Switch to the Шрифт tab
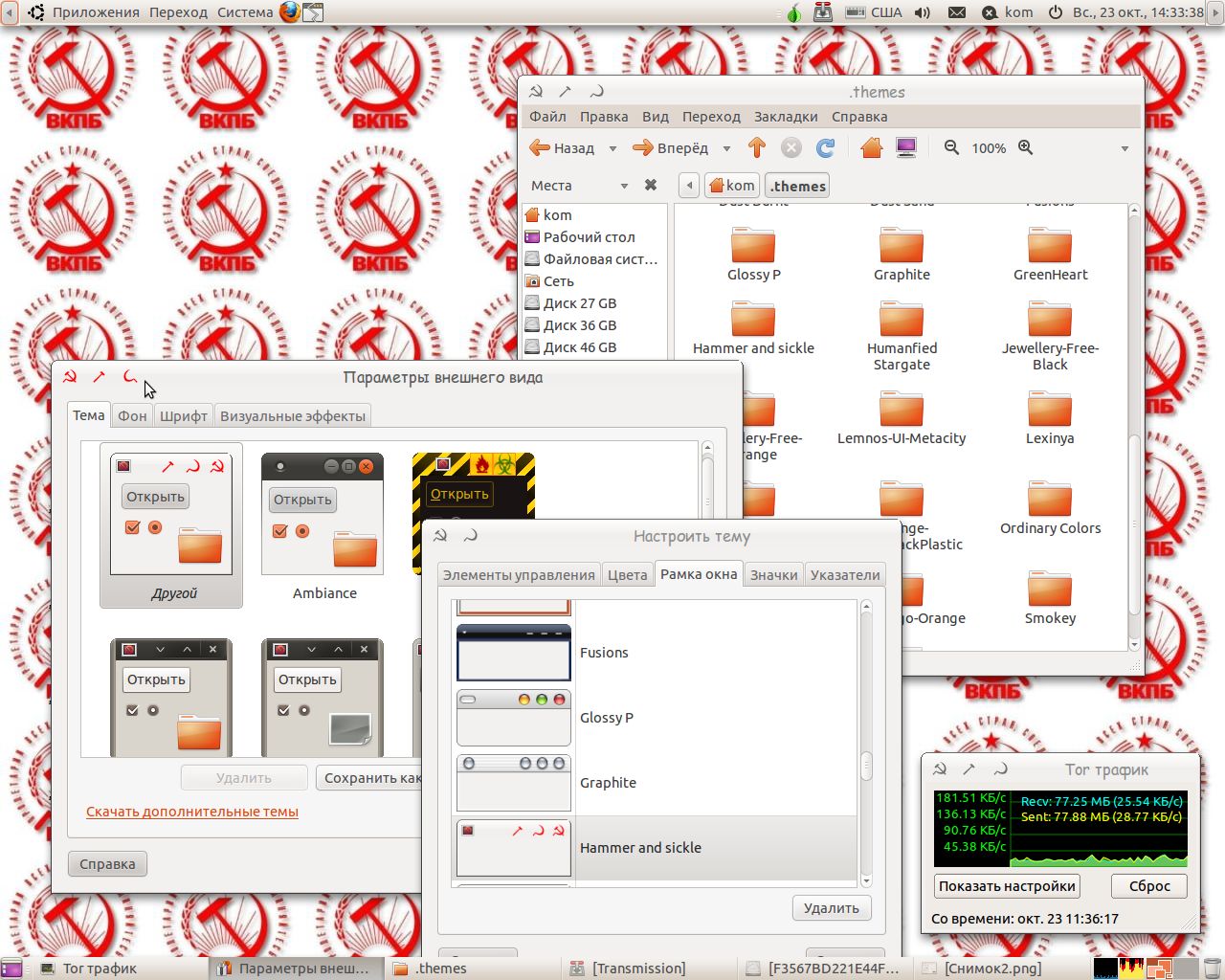Screen dimensions: 1225x980 [184, 415]
